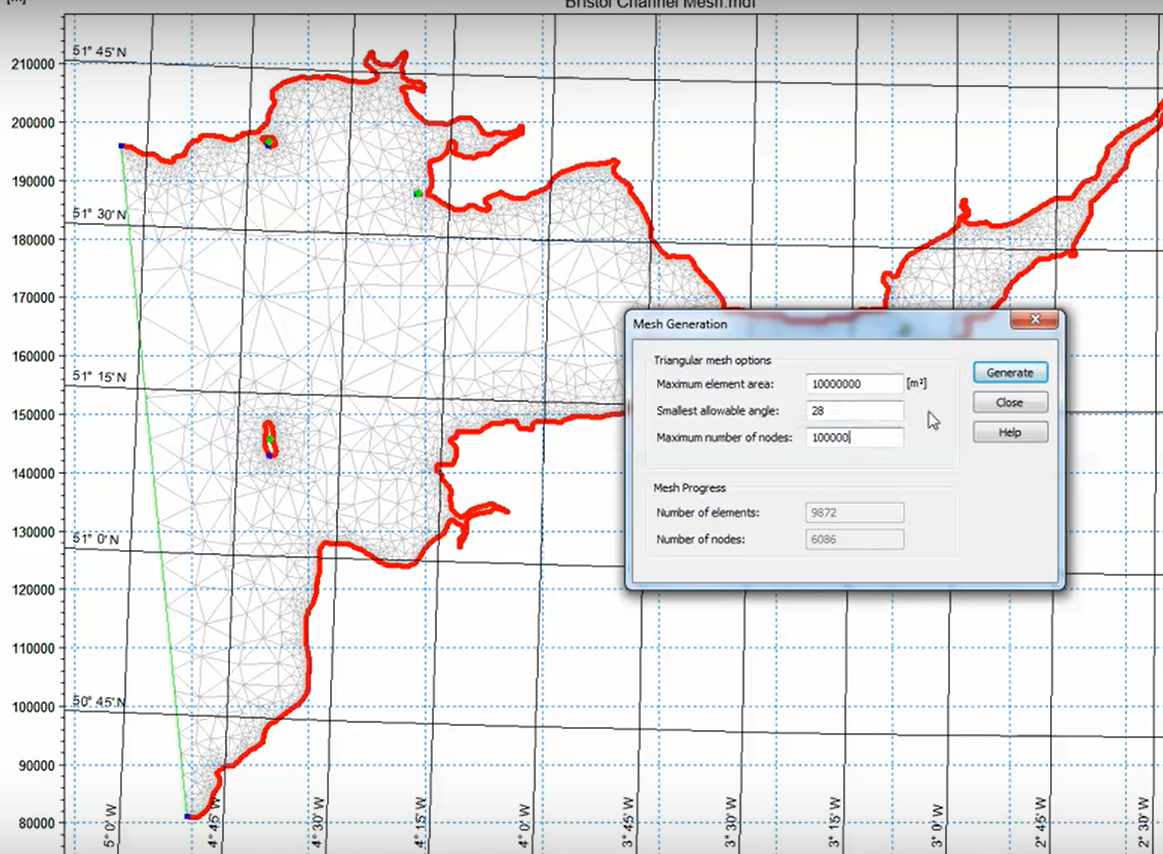Click the Number of nodes readout box

coord(854,540)
